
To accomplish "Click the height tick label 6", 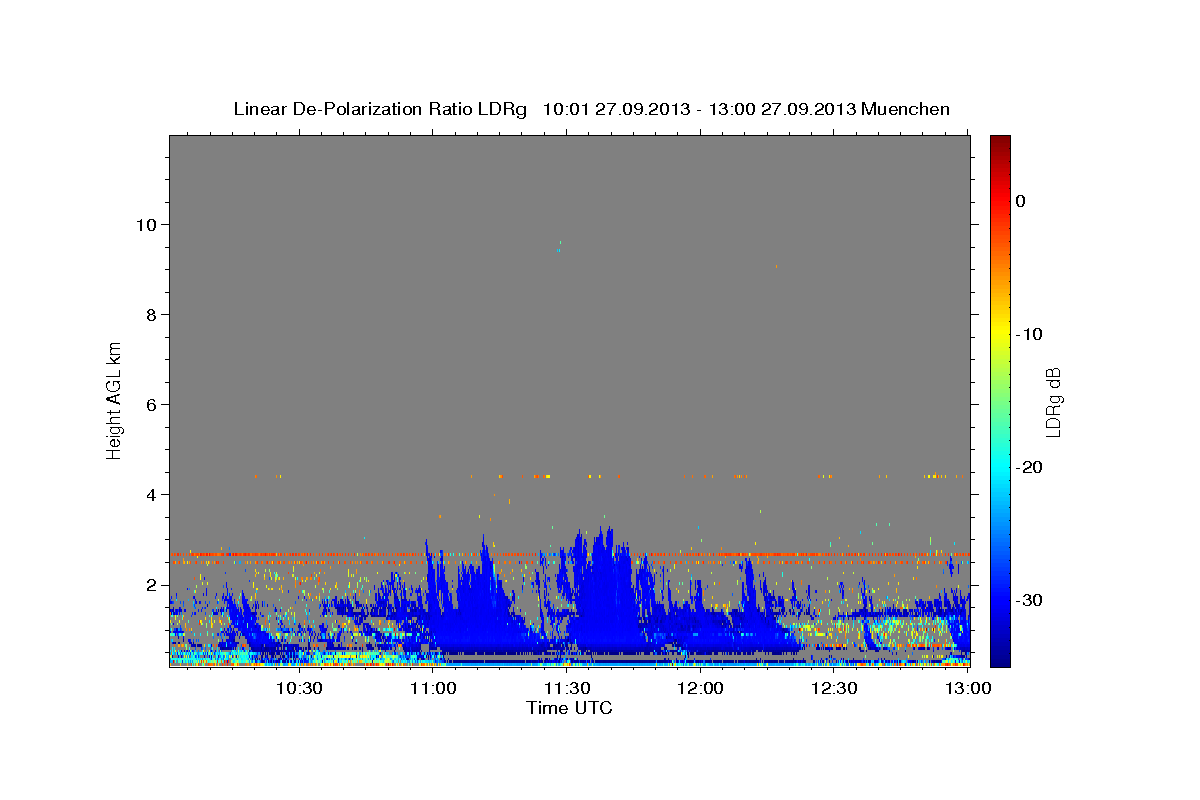I will point(149,405).
